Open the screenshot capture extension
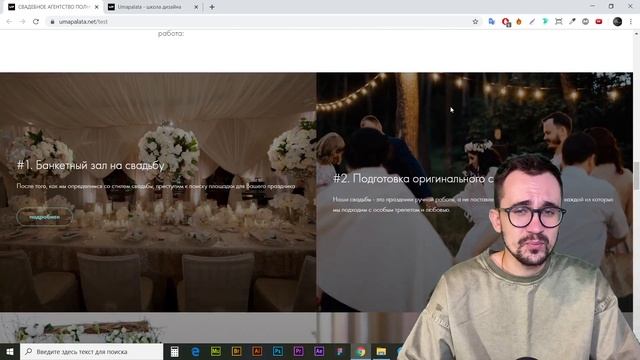 pos(559,22)
